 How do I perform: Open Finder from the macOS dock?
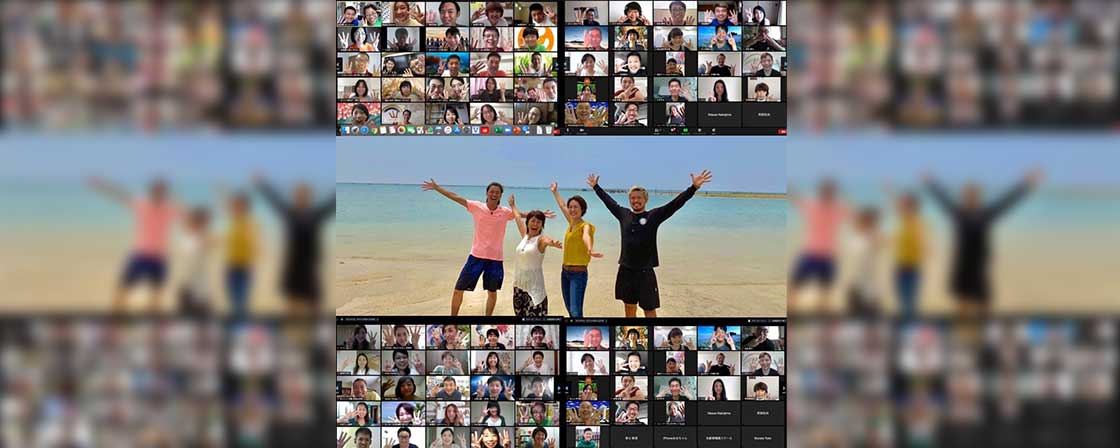click(343, 130)
